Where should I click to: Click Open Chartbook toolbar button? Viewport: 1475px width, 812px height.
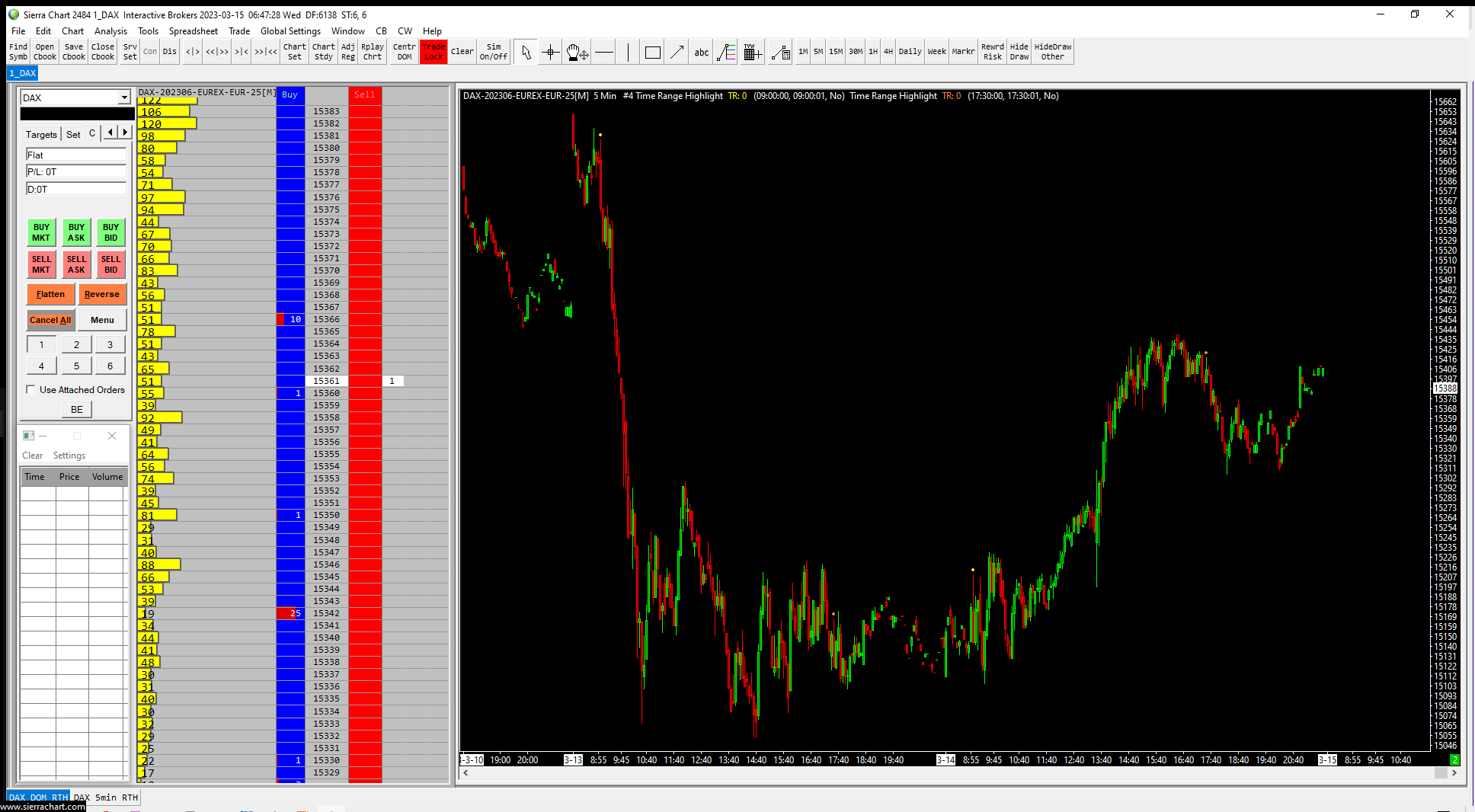(x=45, y=52)
